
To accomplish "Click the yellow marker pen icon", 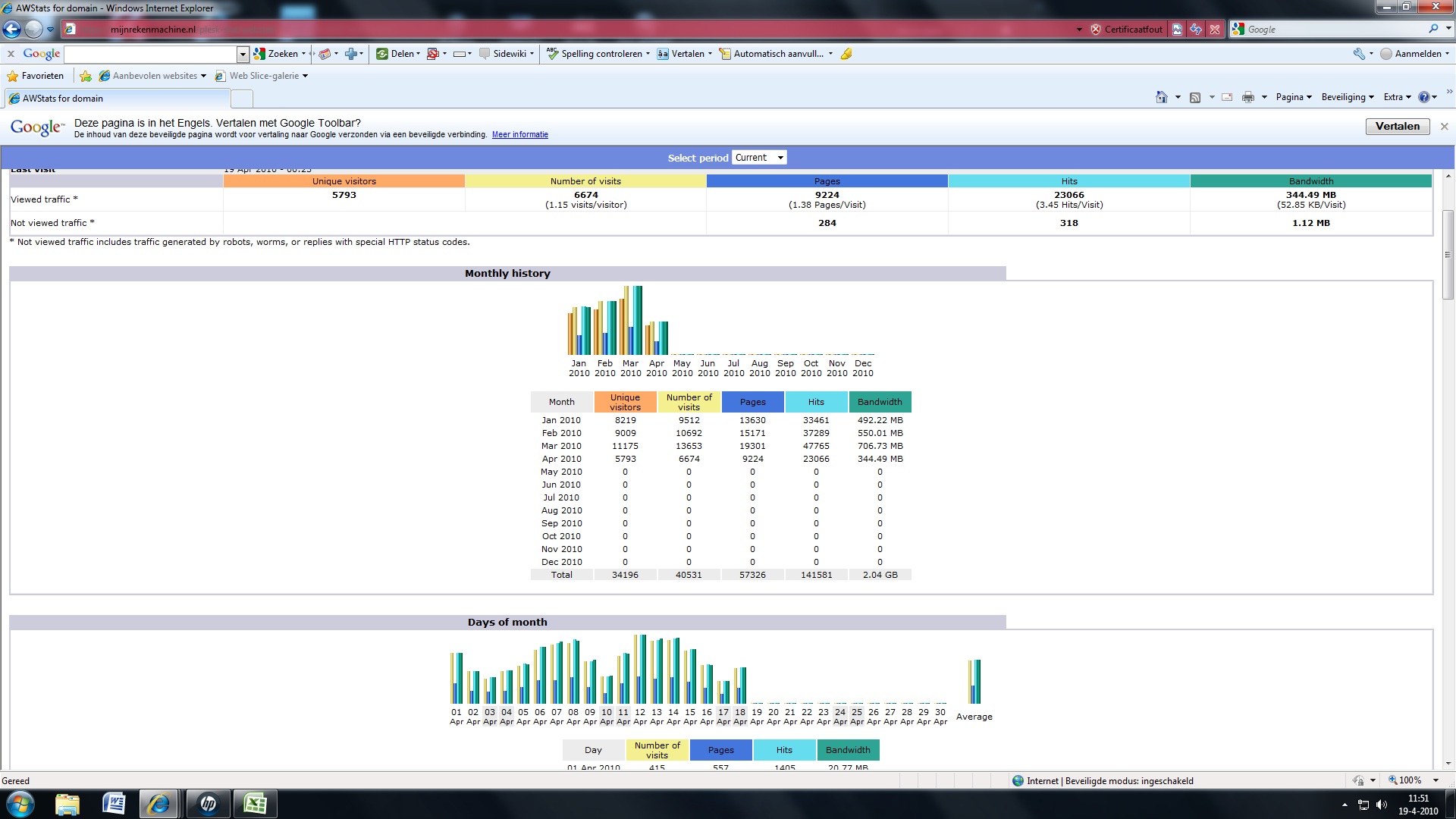I will 846,54.
